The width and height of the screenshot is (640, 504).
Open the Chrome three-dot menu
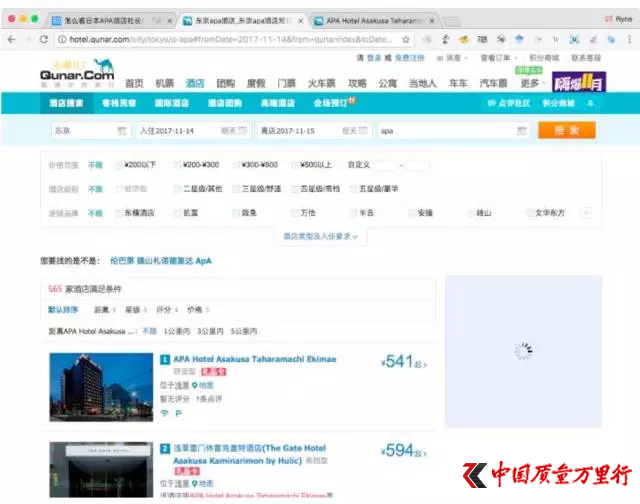point(629,40)
